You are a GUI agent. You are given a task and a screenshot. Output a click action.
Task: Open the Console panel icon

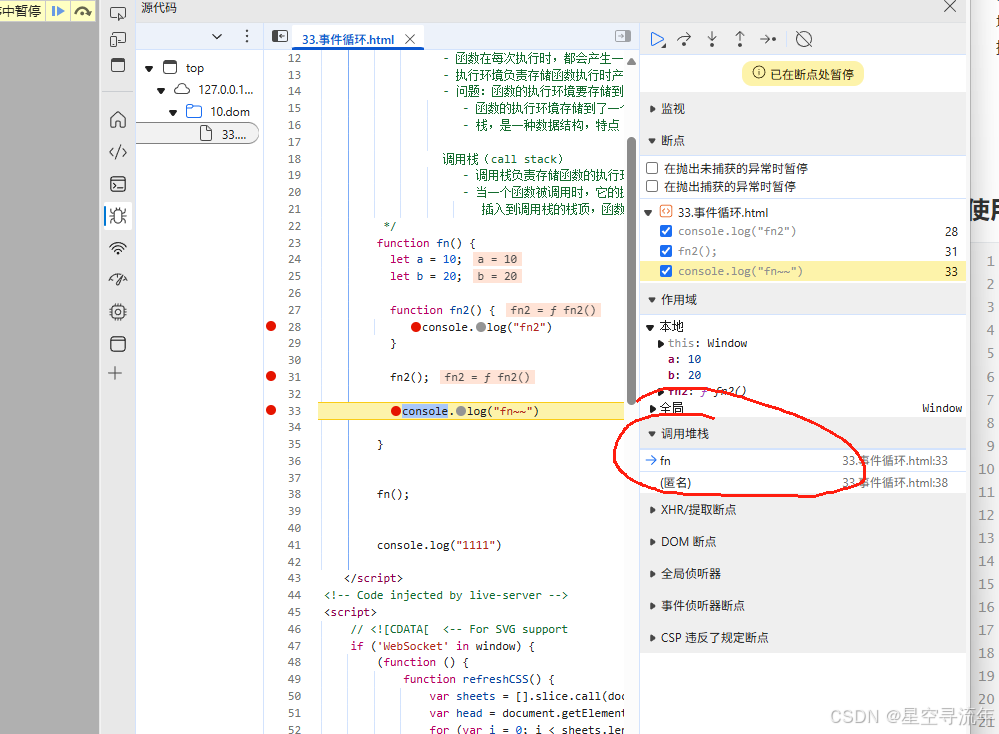click(x=118, y=184)
